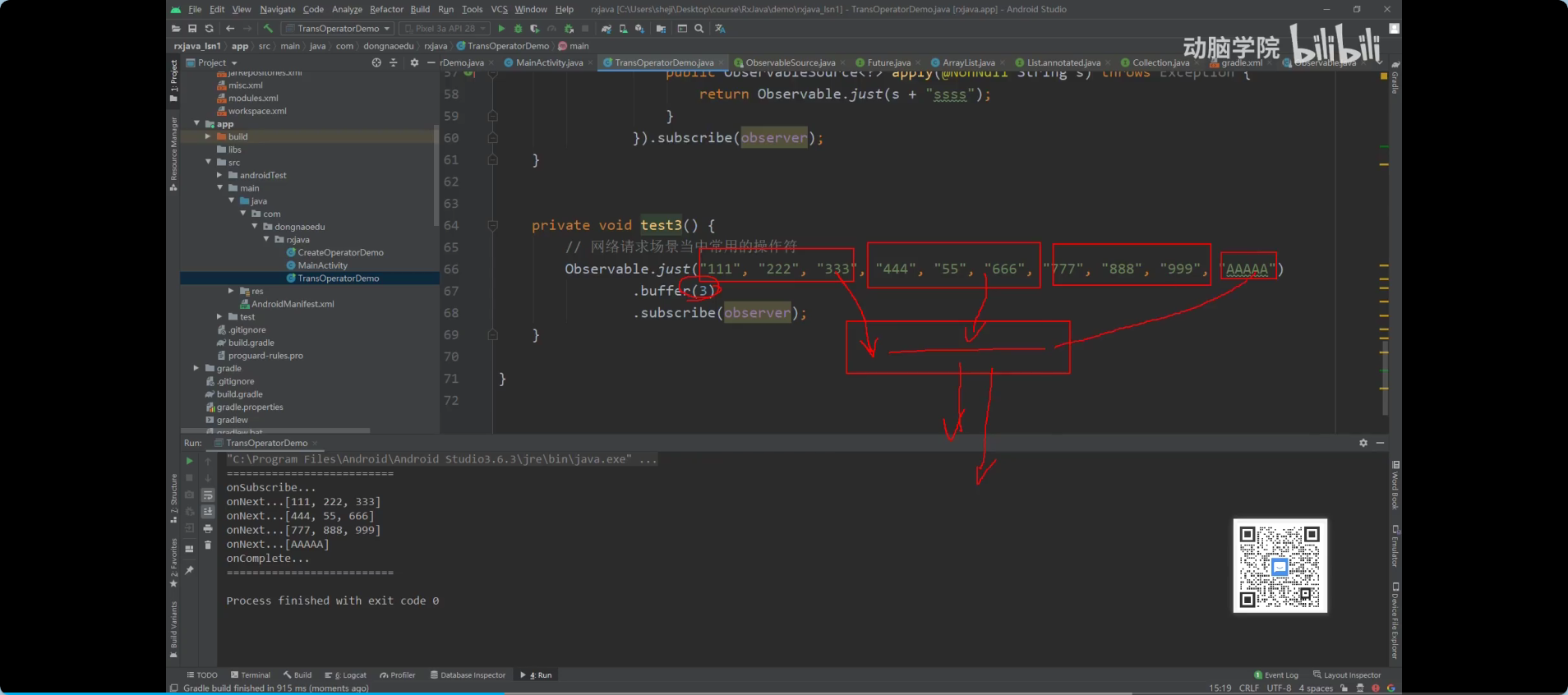
Task: Select build.gradle under app module
Action: [x=251, y=343]
